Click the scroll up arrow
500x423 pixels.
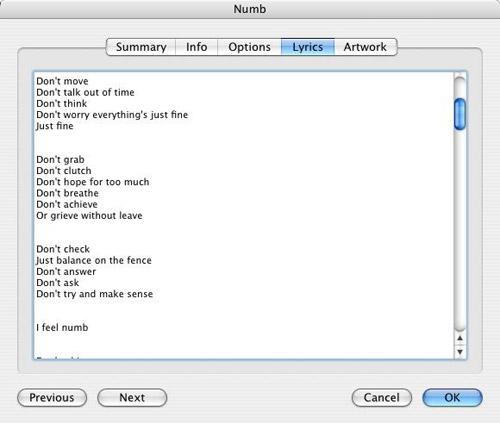pos(460,339)
